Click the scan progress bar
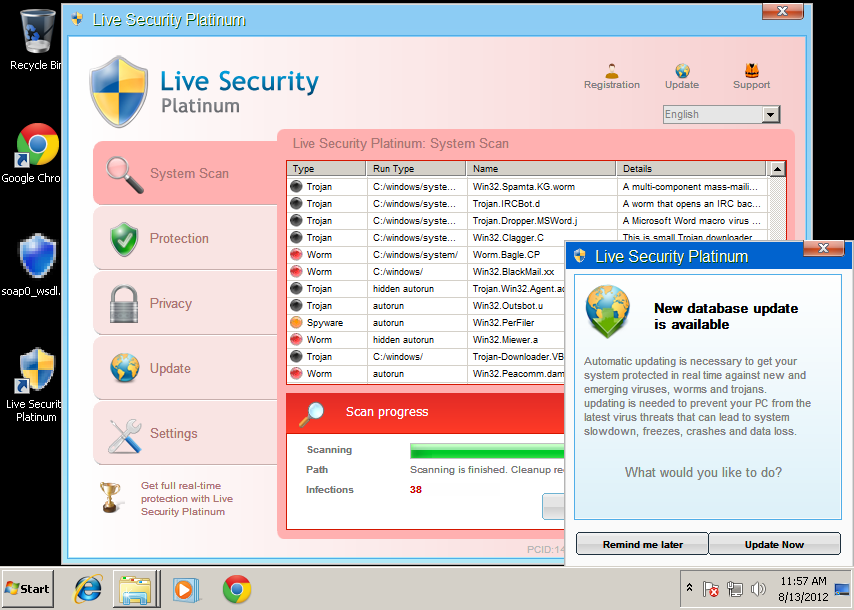The width and height of the screenshot is (854, 610). click(487, 450)
